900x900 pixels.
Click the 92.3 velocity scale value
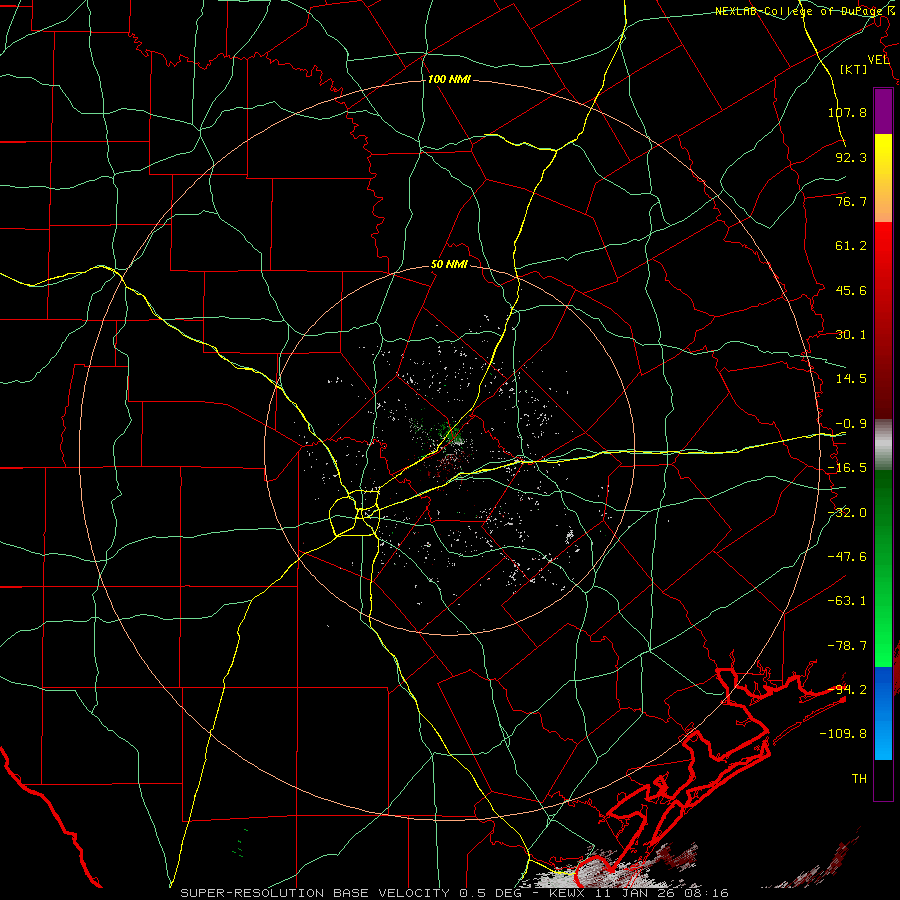click(851, 157)
